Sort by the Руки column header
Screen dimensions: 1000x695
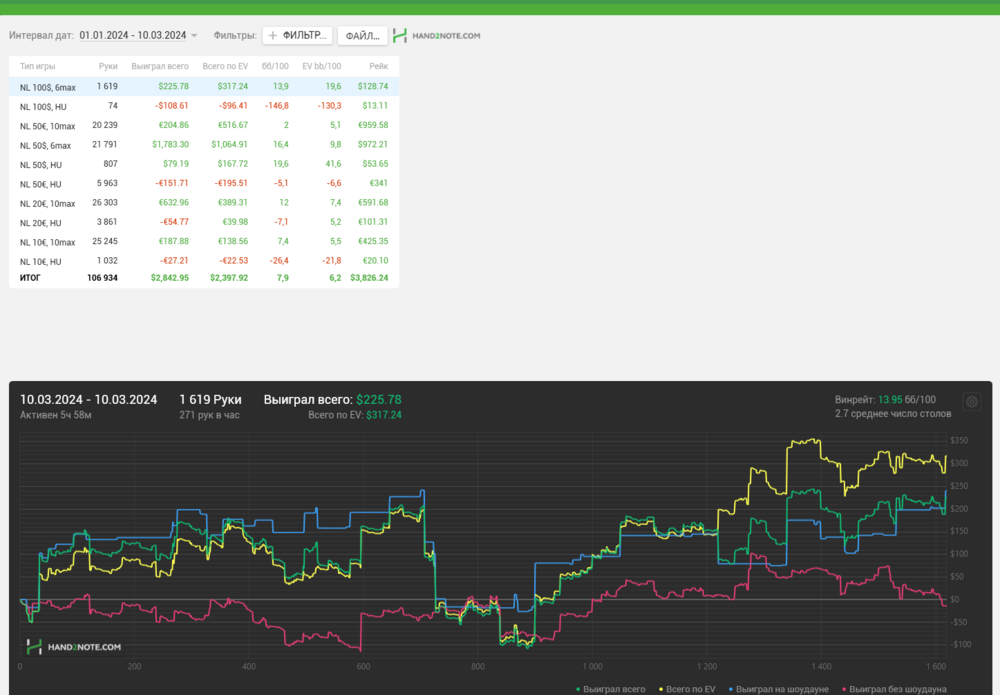click(108, 66)
